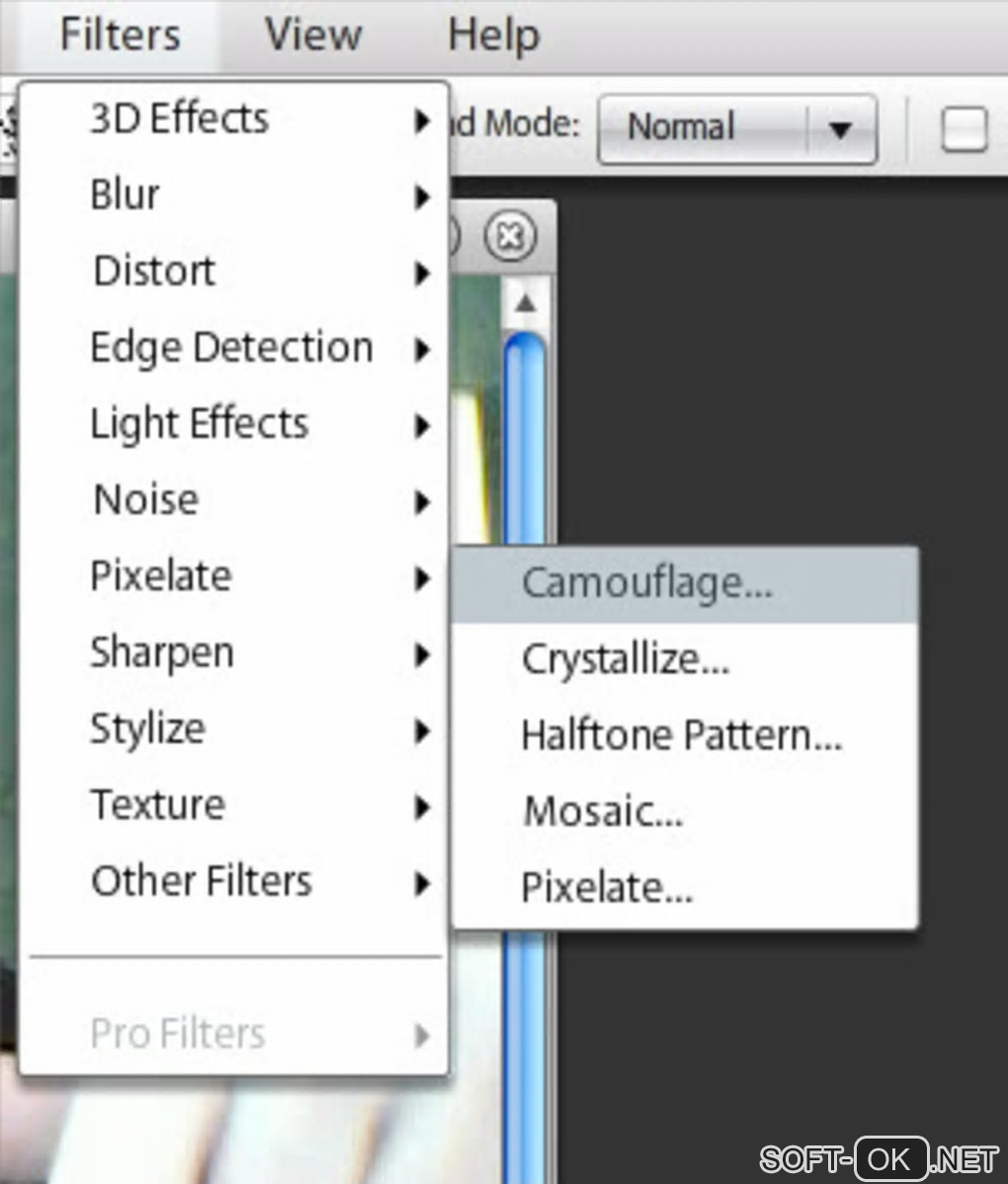Image resolution: width=1008 pixels, height=1184 pixels.
Task: Click the scrollbar up arrow
Action: click(526, 303)
